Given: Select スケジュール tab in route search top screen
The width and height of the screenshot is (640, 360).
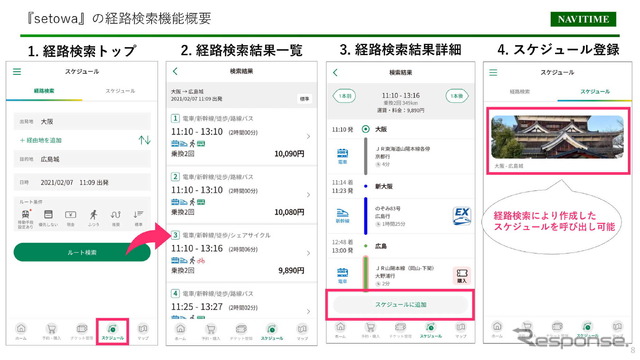Looking at the screenshot, I should point(120,91).
